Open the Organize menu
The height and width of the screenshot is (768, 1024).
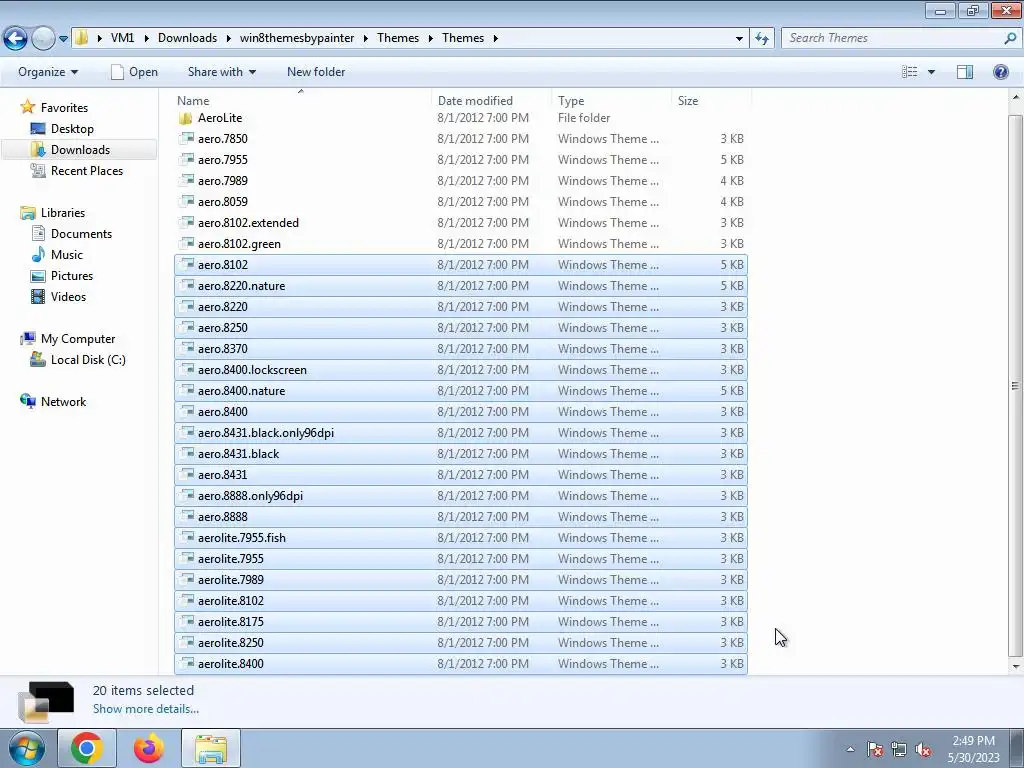(48, 72)
